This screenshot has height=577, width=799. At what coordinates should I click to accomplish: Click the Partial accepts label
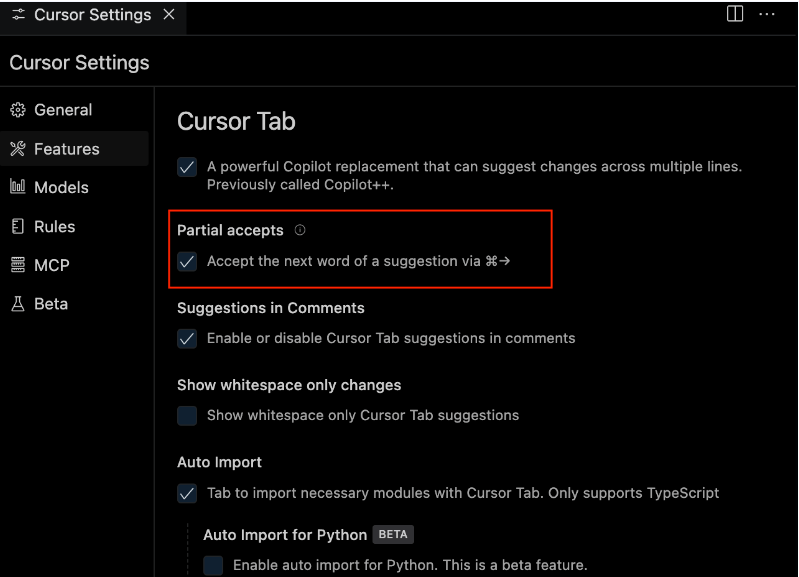(230, 230)
